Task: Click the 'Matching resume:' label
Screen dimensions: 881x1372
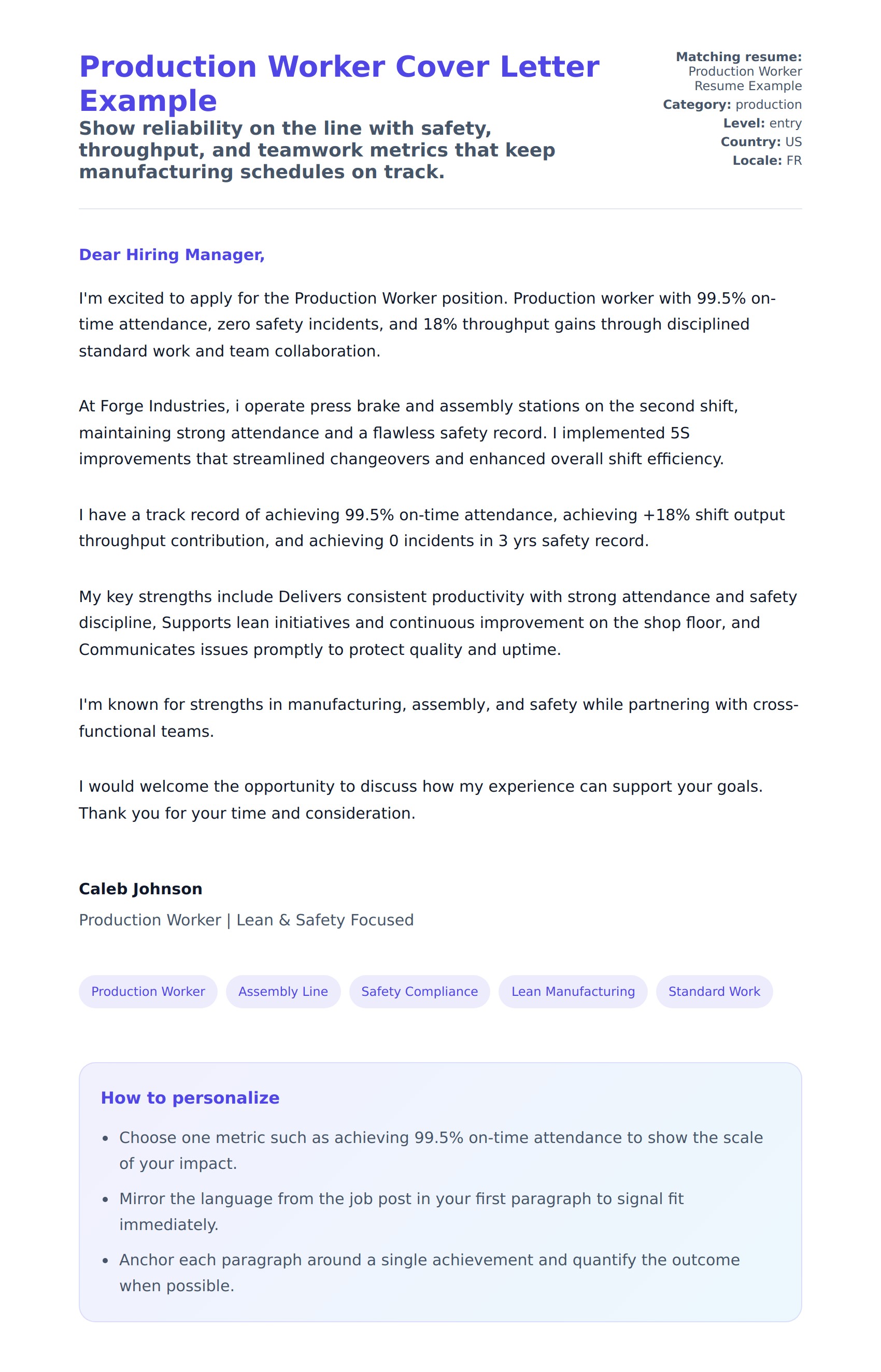Action: click(x=738, y=57)
